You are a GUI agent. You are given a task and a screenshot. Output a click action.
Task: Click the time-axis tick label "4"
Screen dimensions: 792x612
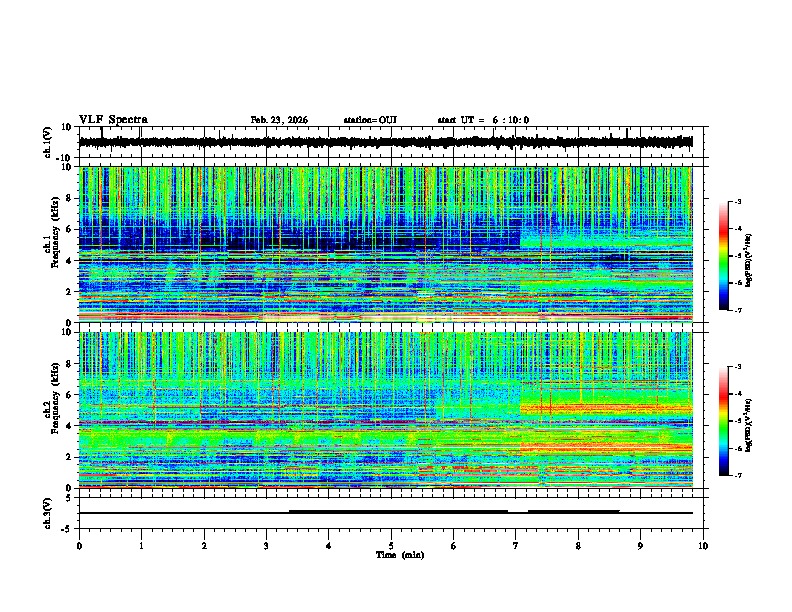[x=329, y=546]
